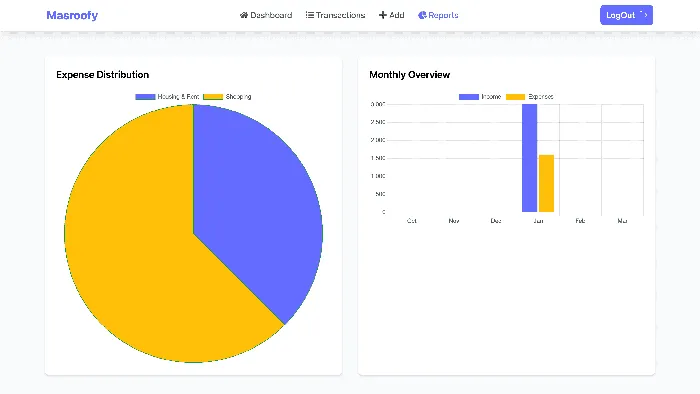The image size is (700, 394).
Task: Click the Expense Distribution card title
Action: [103, 75]
